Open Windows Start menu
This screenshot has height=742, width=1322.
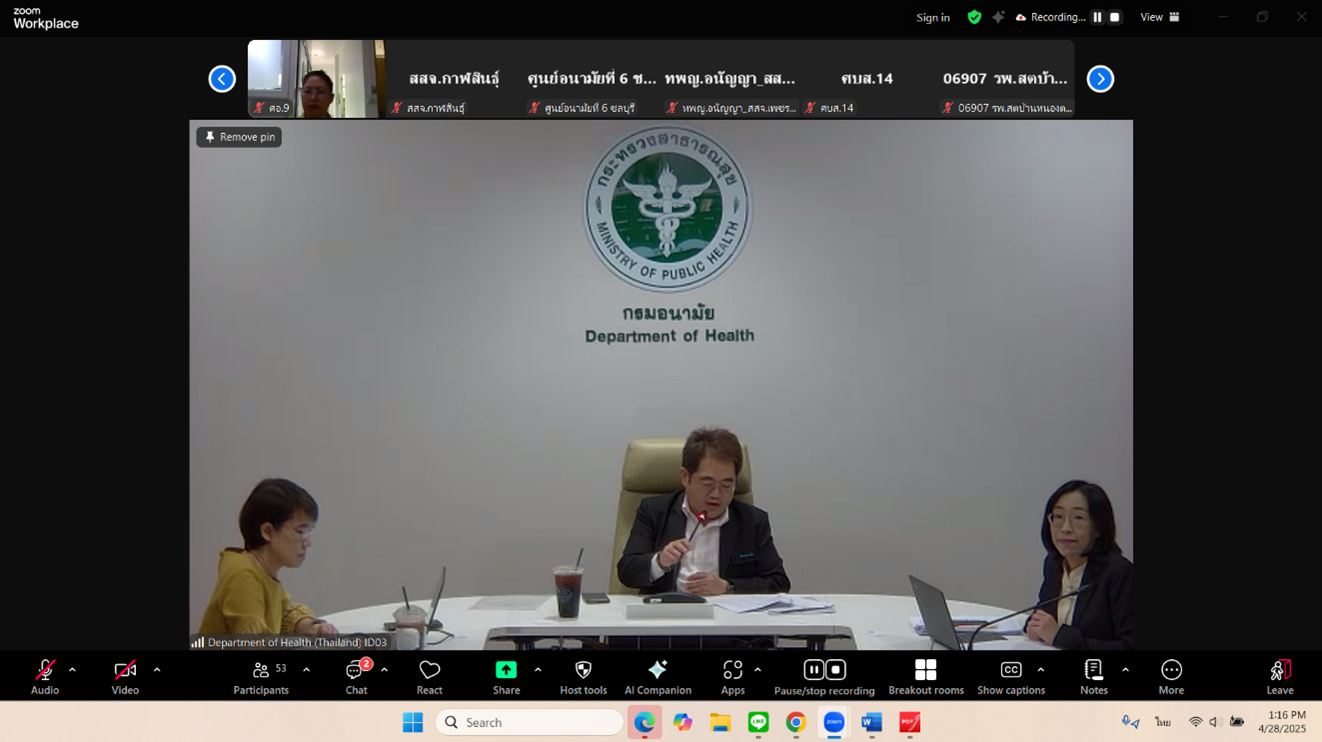tap(412, 722)
